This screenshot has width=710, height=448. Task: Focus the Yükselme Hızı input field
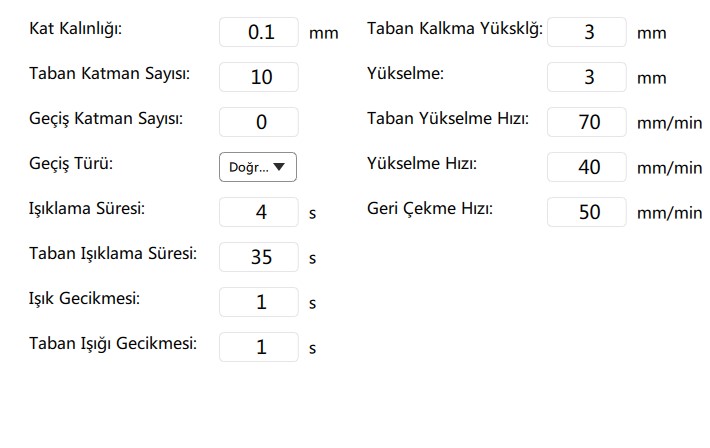coord(587,167)
